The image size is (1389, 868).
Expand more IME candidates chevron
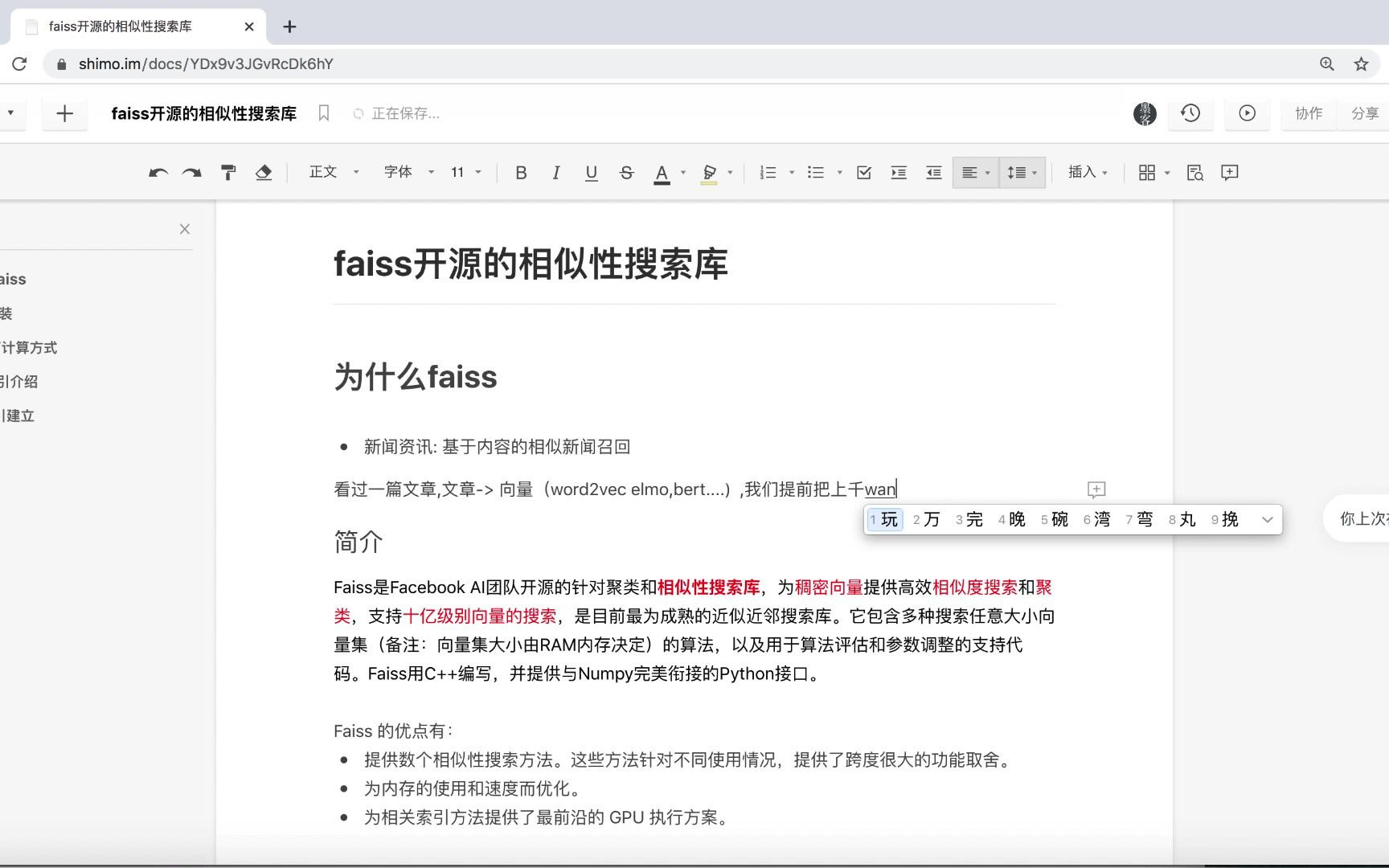pos(1268,520)
